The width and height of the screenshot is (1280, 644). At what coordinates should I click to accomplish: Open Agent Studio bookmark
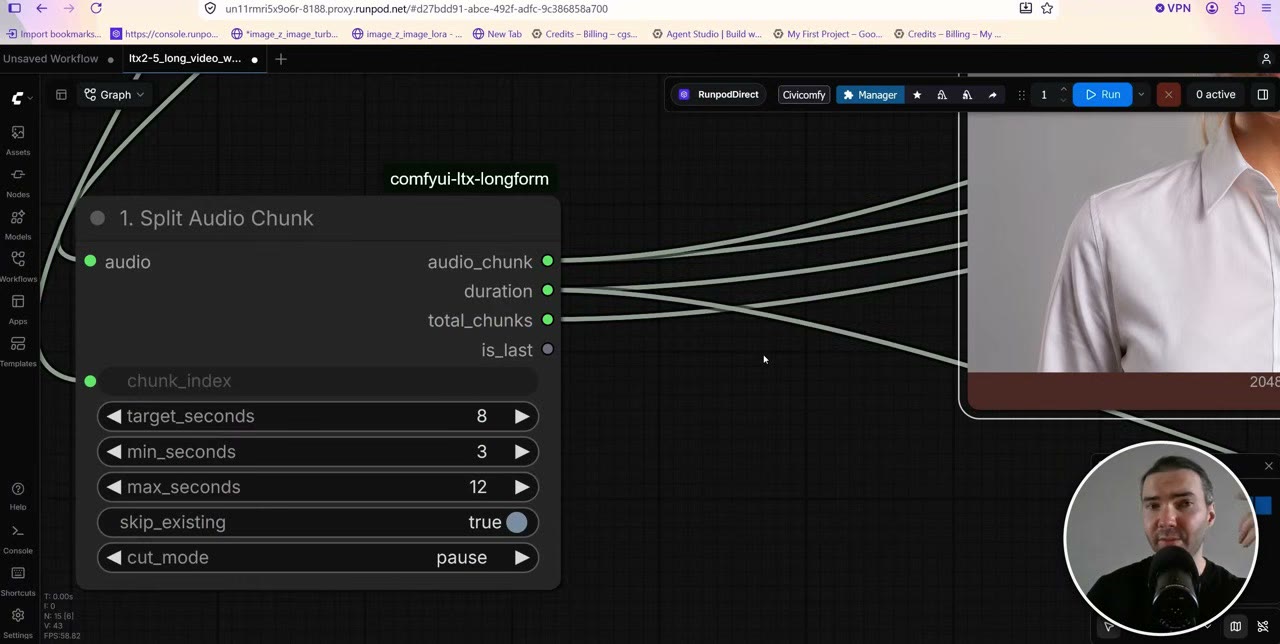707,34
